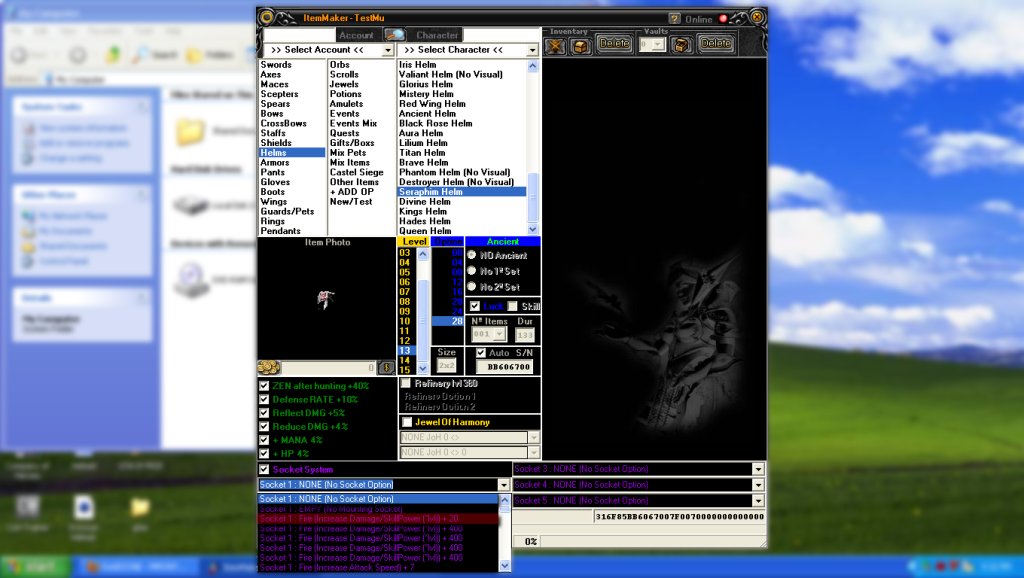
Task: Click the dollar sign icon beside zen field
Action: tap(385, 368)
